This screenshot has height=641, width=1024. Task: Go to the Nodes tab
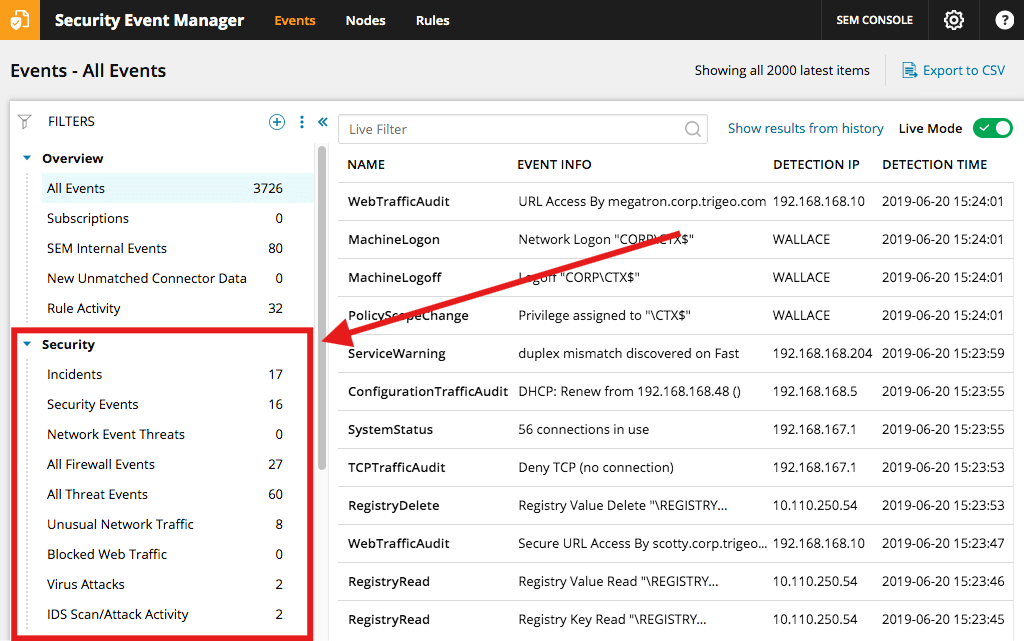pyautogui.click(x=365, y=20)
